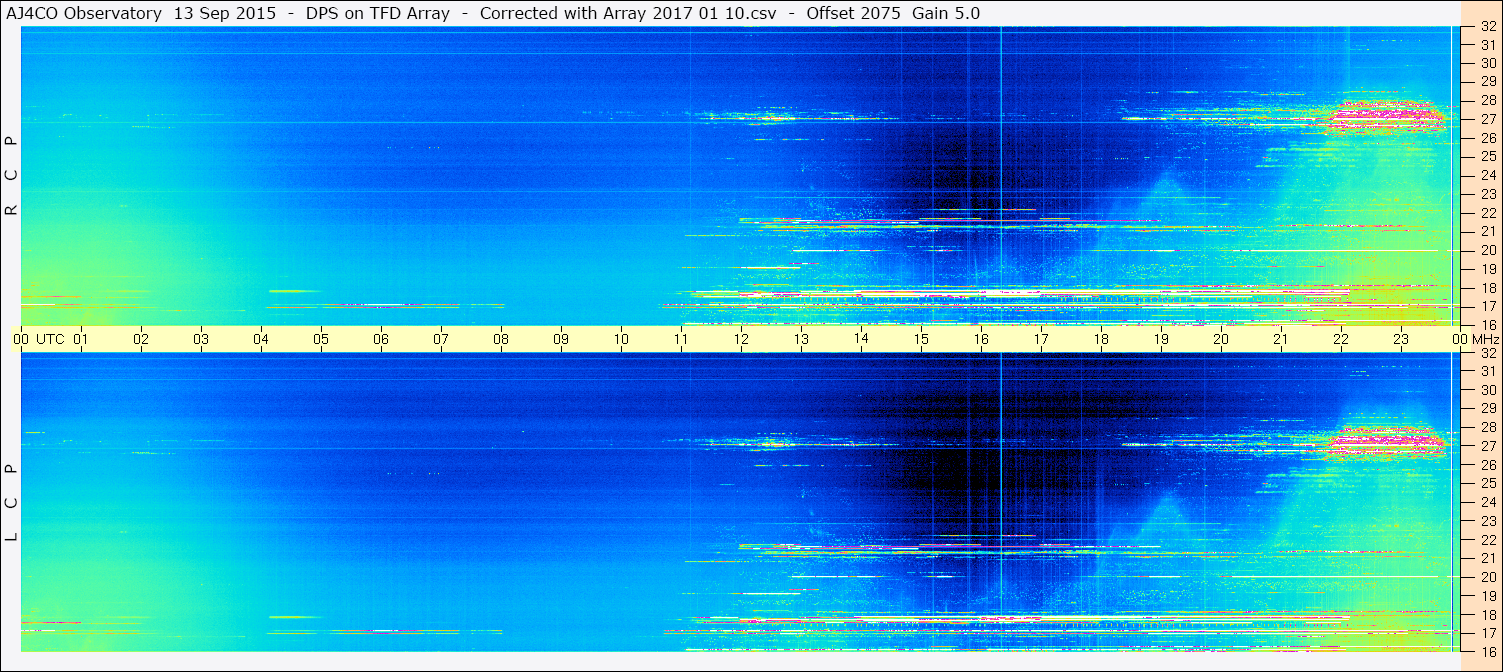Select hour 19 on the UTC axis
Viewport: 1503px width, 672px height.
tap(1161, 339)
